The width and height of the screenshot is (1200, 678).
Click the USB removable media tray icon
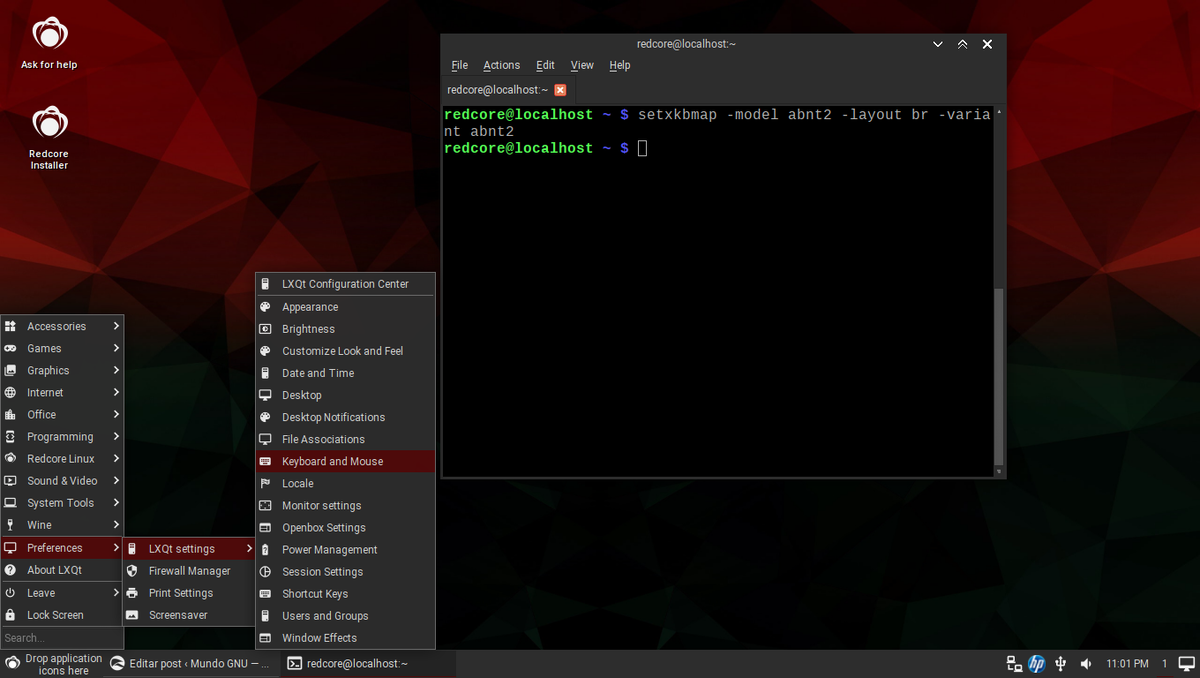[x=1061, y=664]
